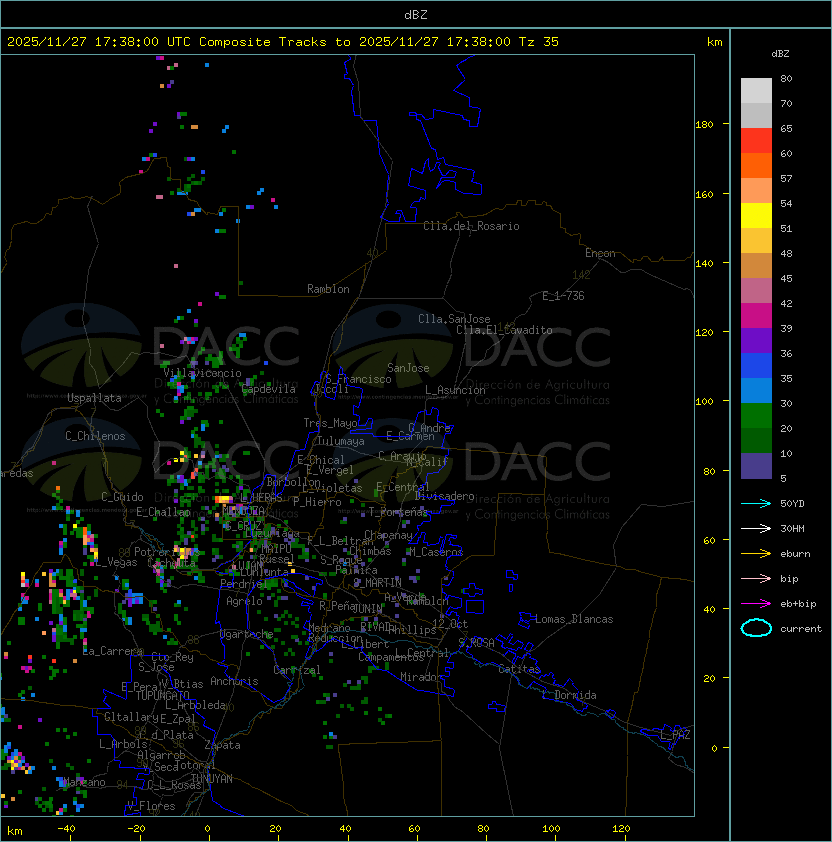The width and height of the screenshot is (832, 842).
Task: Click the 50YD legend label
Action: tap(792, 503)
